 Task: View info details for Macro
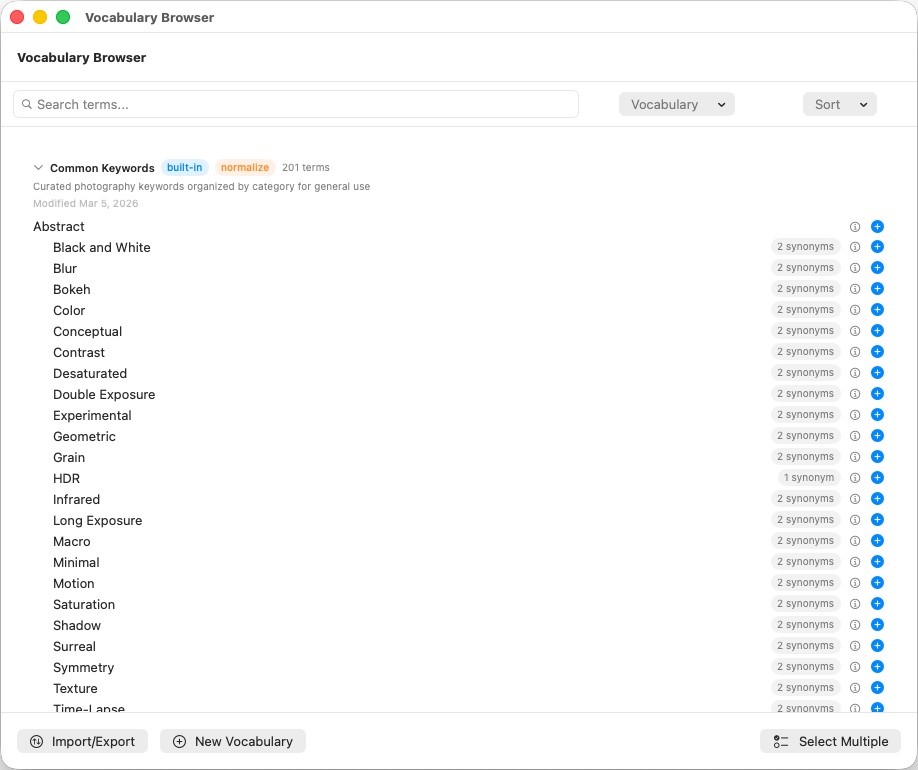[x=855, y=540]
